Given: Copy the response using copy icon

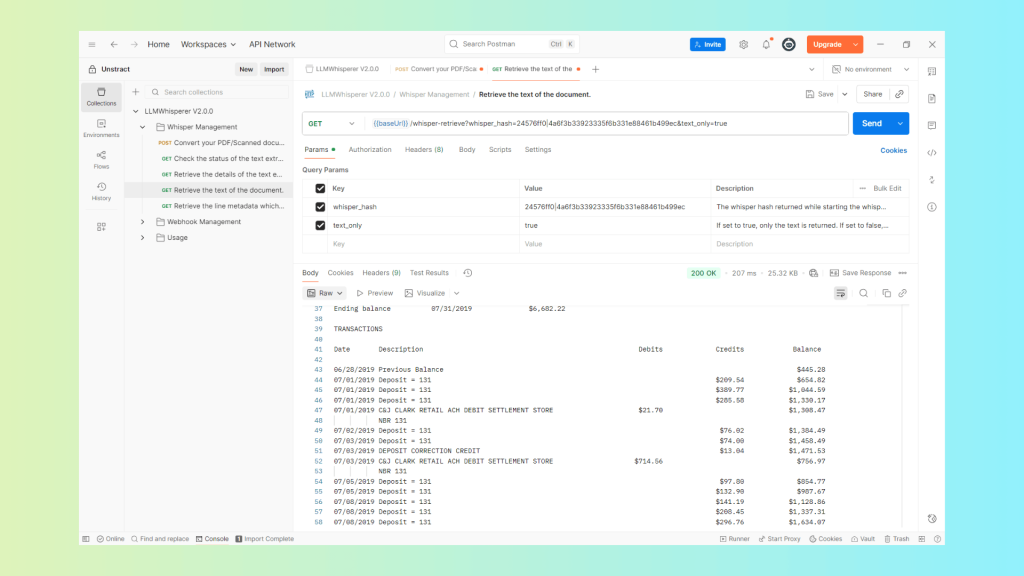Looking at the screenshot, I should pos(886,293).
